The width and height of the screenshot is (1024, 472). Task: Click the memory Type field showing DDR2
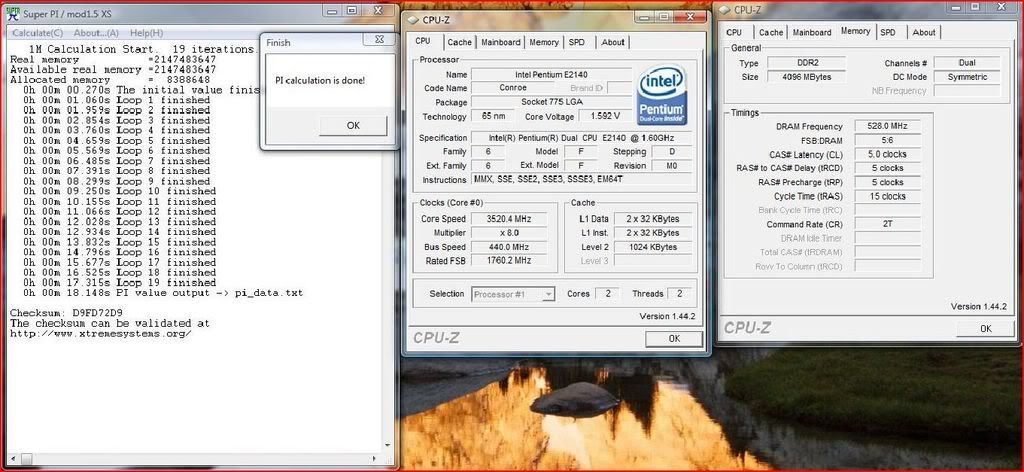806,63
